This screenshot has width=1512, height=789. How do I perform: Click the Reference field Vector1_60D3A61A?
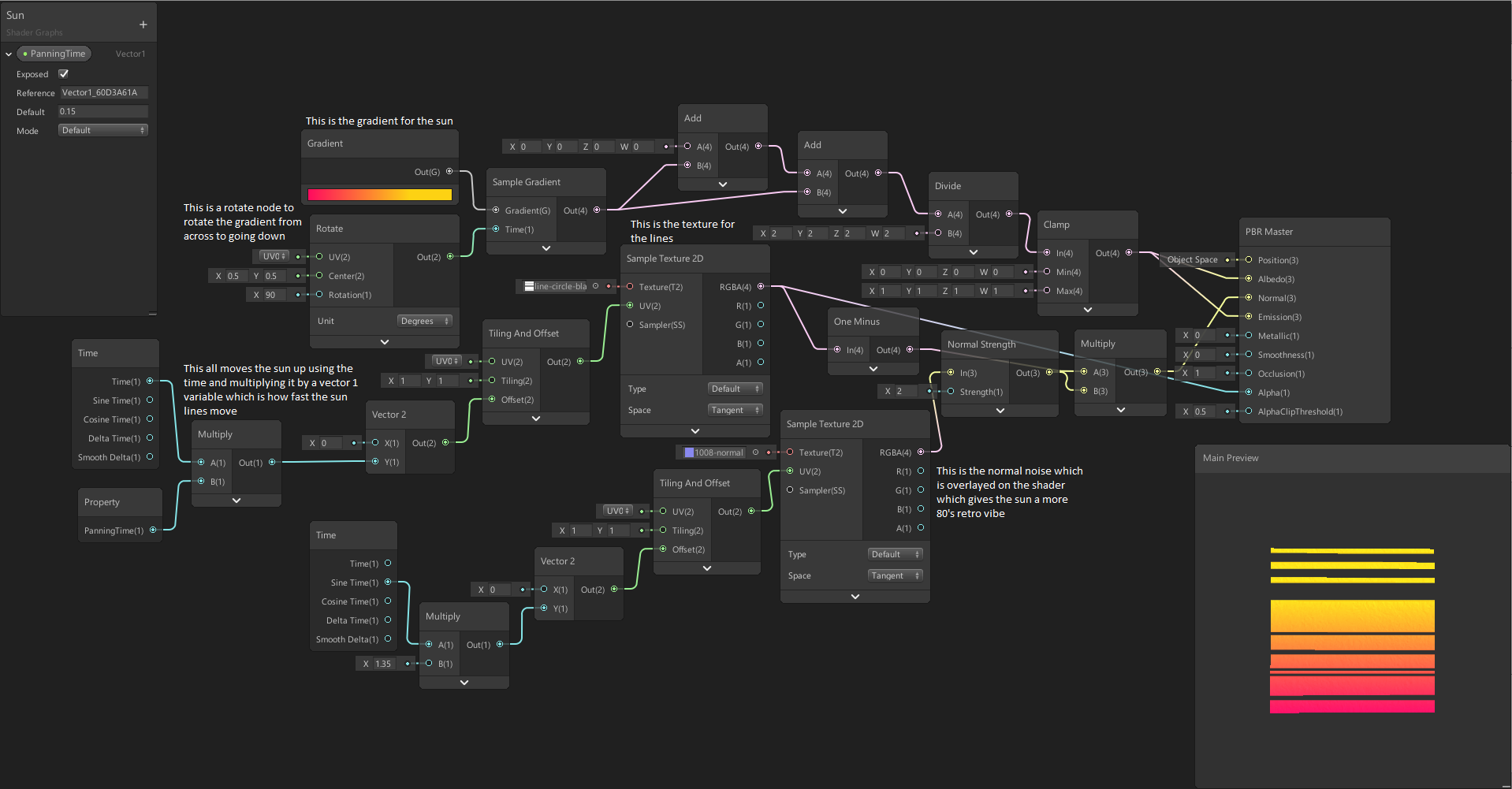pos(102,92)
